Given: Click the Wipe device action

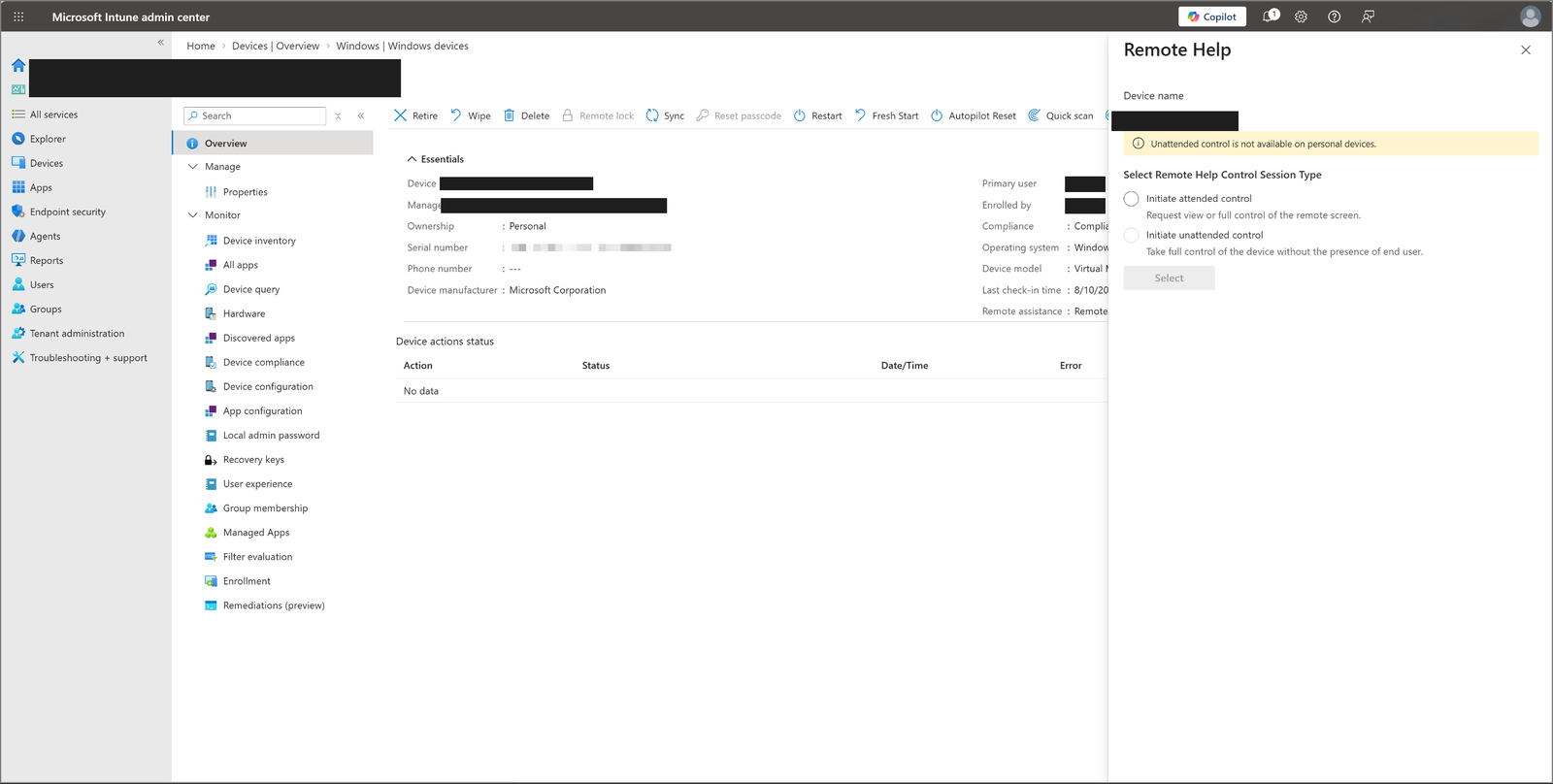Looking at the screenshot, I should click(x=470, y=115).
